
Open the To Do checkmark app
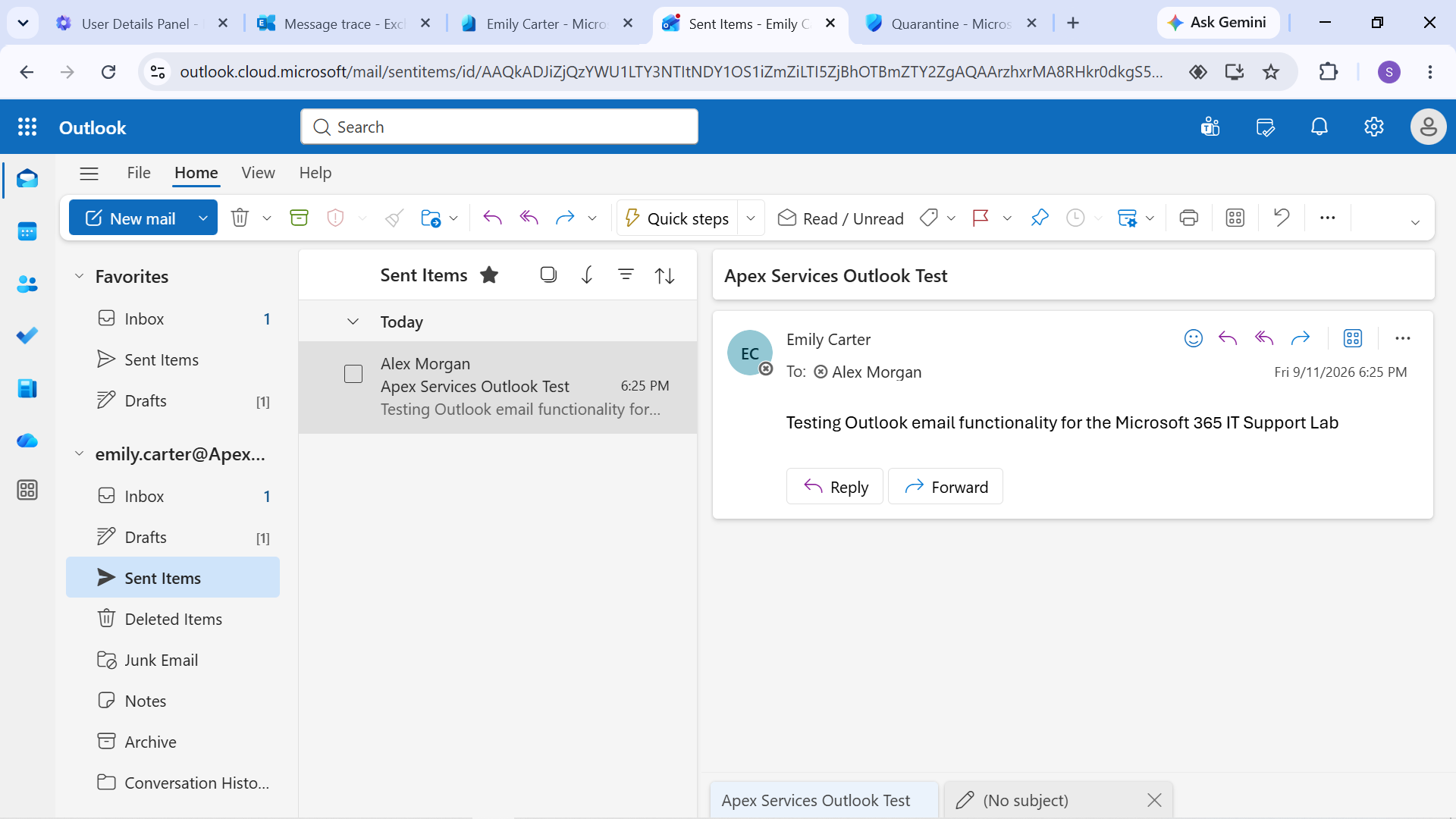tap(27, 335)
